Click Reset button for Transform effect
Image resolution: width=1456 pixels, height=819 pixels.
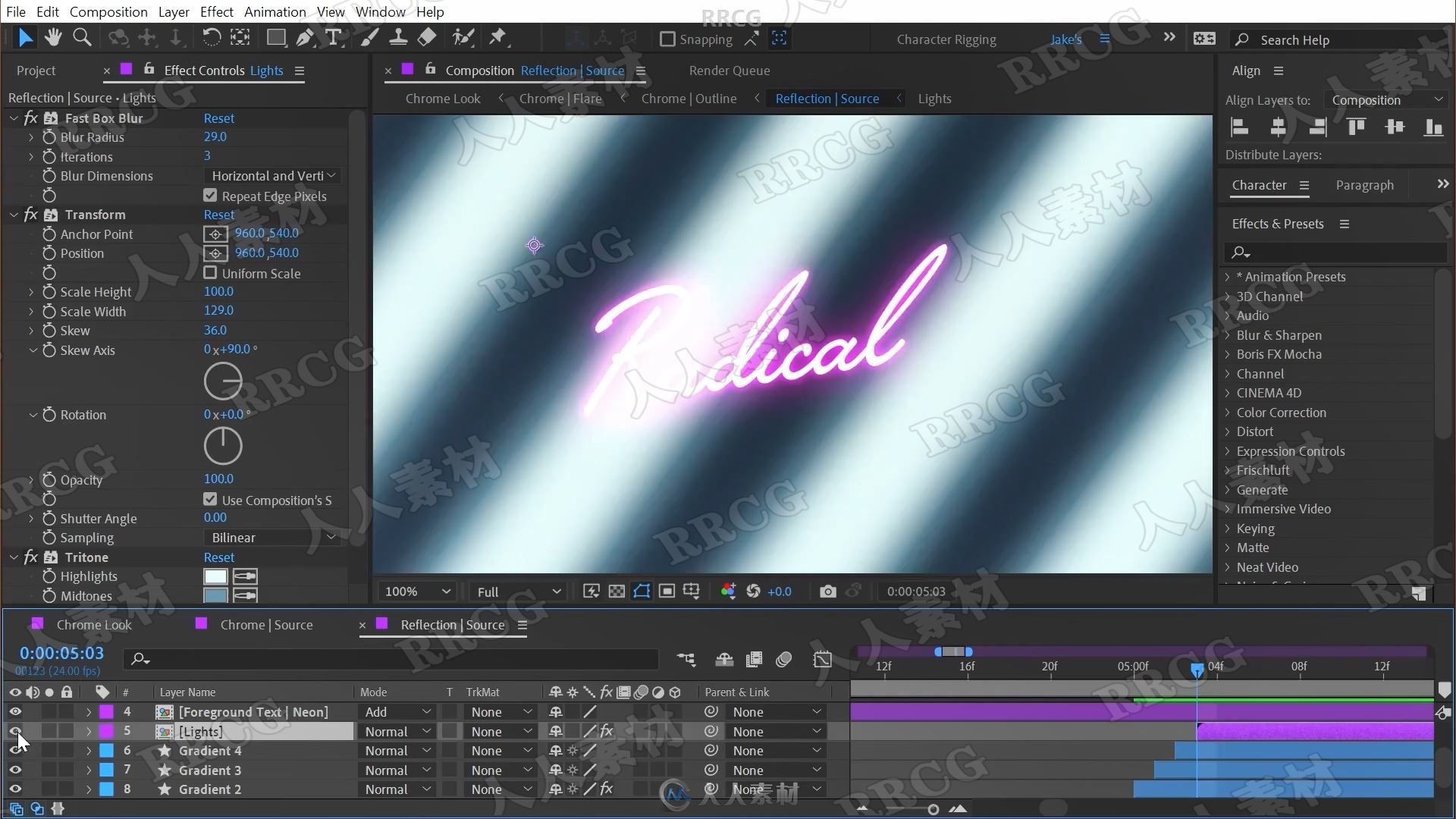(x=219, y=214)
